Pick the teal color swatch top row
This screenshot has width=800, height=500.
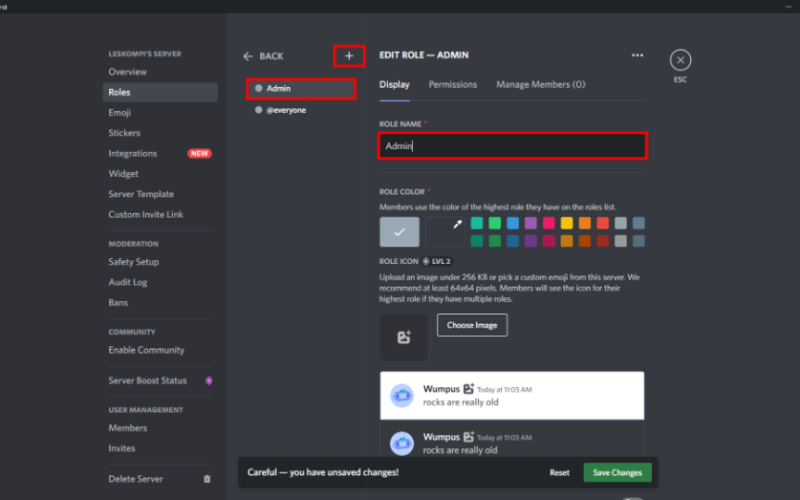(477, 223)
